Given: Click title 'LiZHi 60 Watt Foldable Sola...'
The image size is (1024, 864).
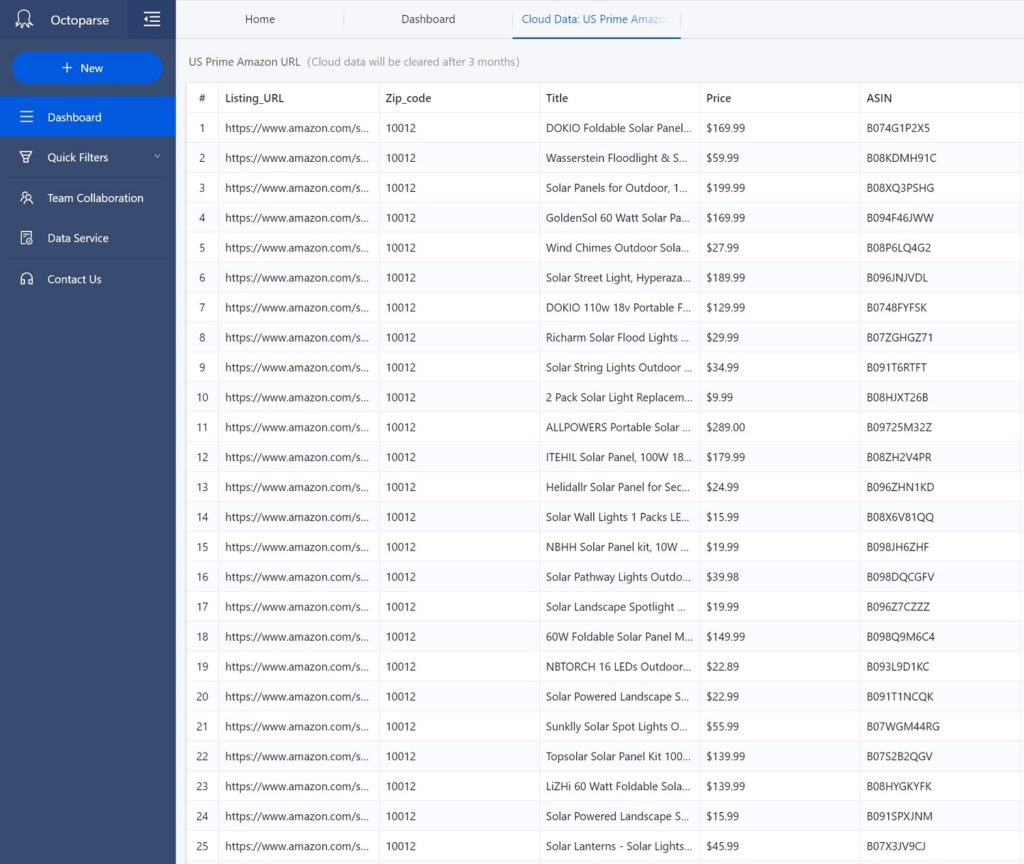Looking at the screenshot, I should [618, 786].
